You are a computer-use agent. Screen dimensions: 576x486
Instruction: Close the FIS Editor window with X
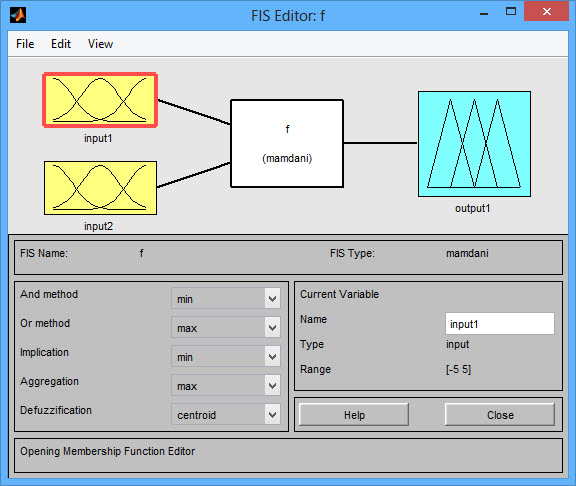(547, 12)
